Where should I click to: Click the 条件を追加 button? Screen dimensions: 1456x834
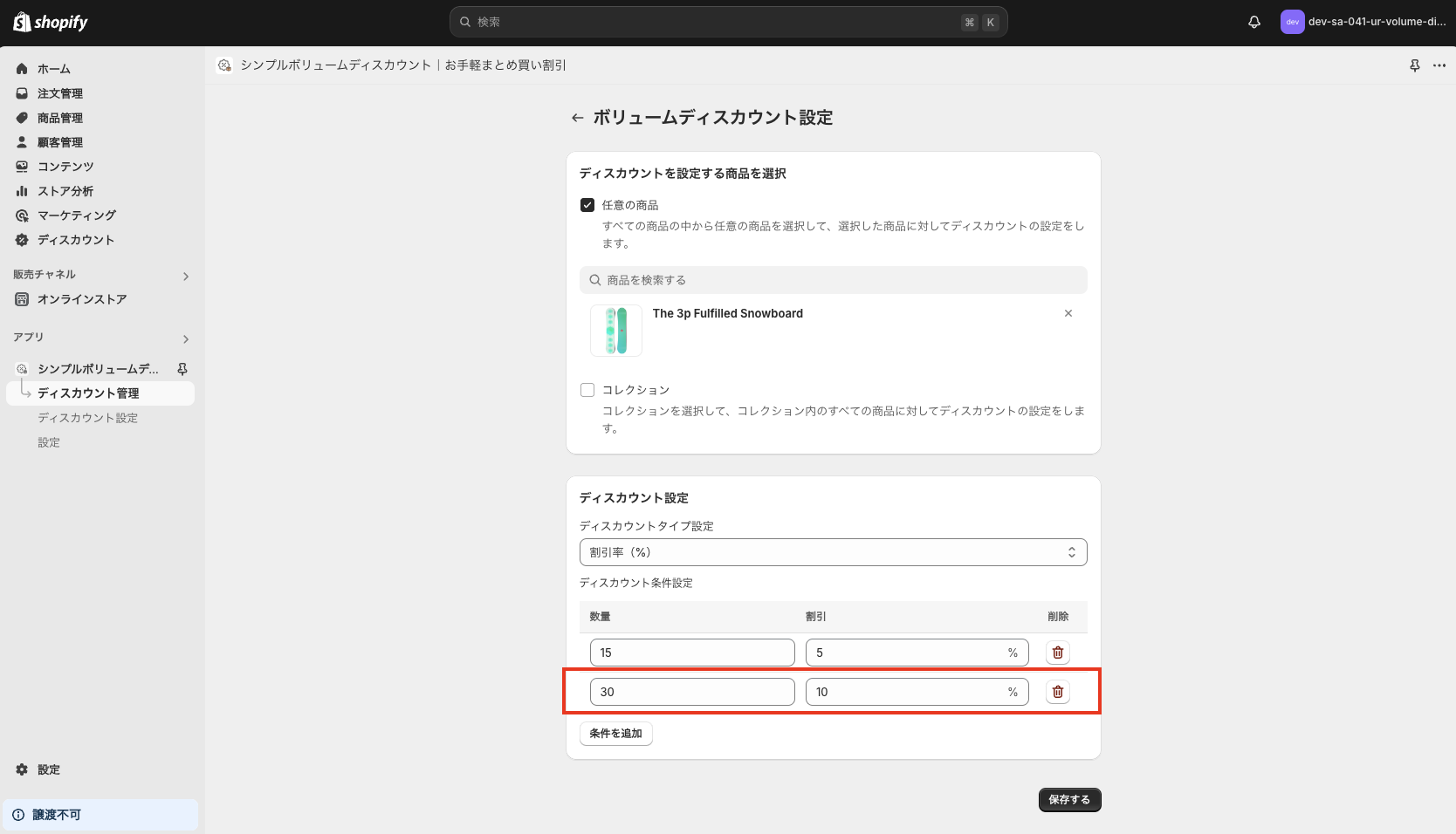click(x=615, y=734)
